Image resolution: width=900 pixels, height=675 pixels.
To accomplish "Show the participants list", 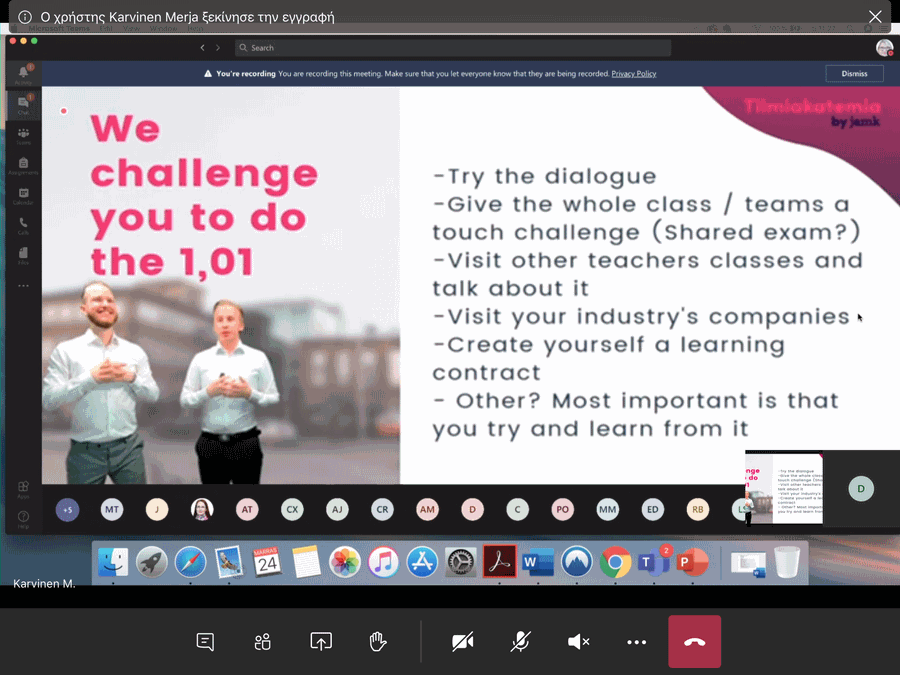I will 263,642.
